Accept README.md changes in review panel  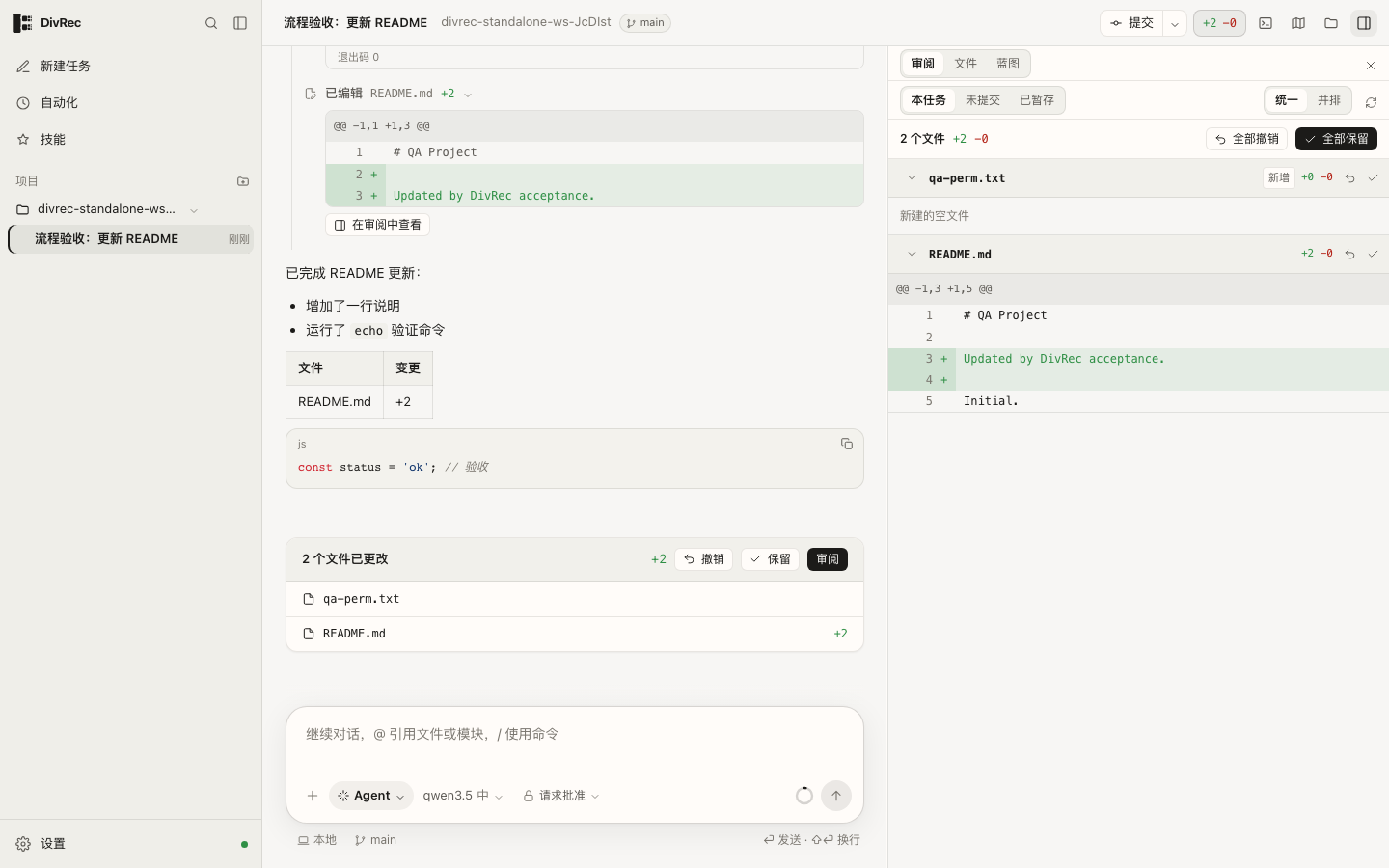click(x=1373, y=255)
